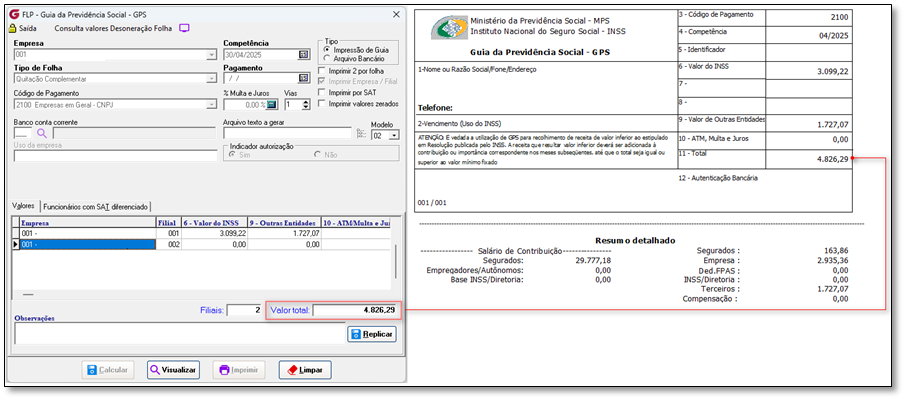905x400 pixels.
Task: Open the Competência calendar picker
Action: click(304, 55)
